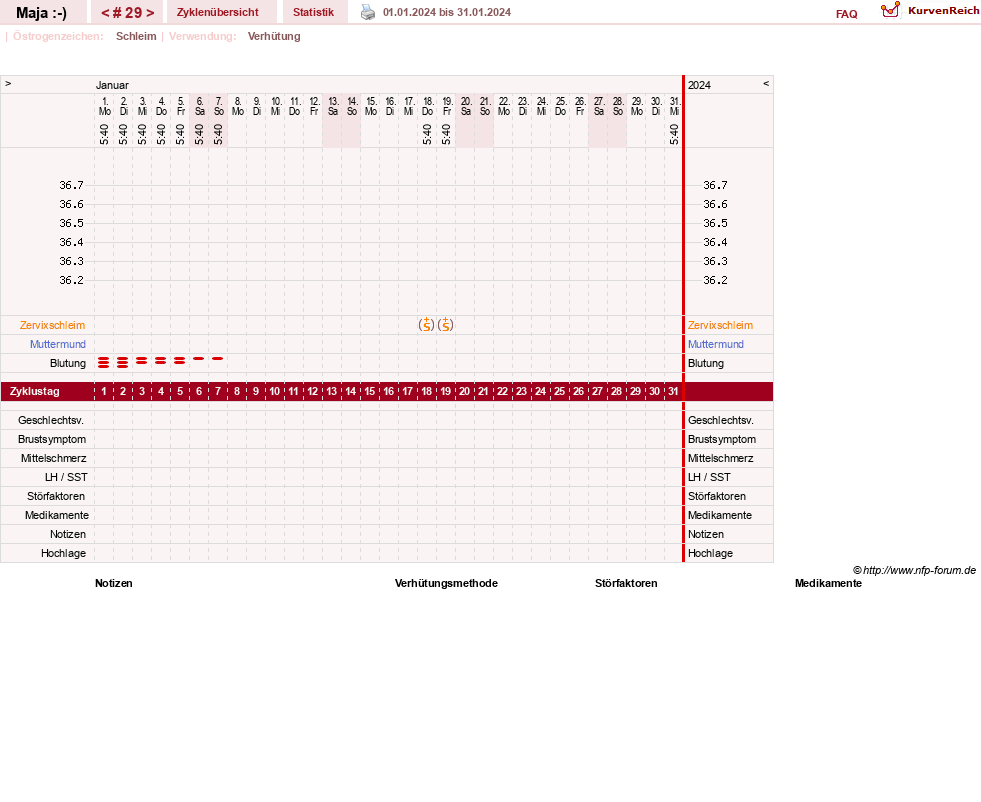Click the KurvenReich brand link
981x802 pixels.
pyautogui.click(x=943, y=11)
